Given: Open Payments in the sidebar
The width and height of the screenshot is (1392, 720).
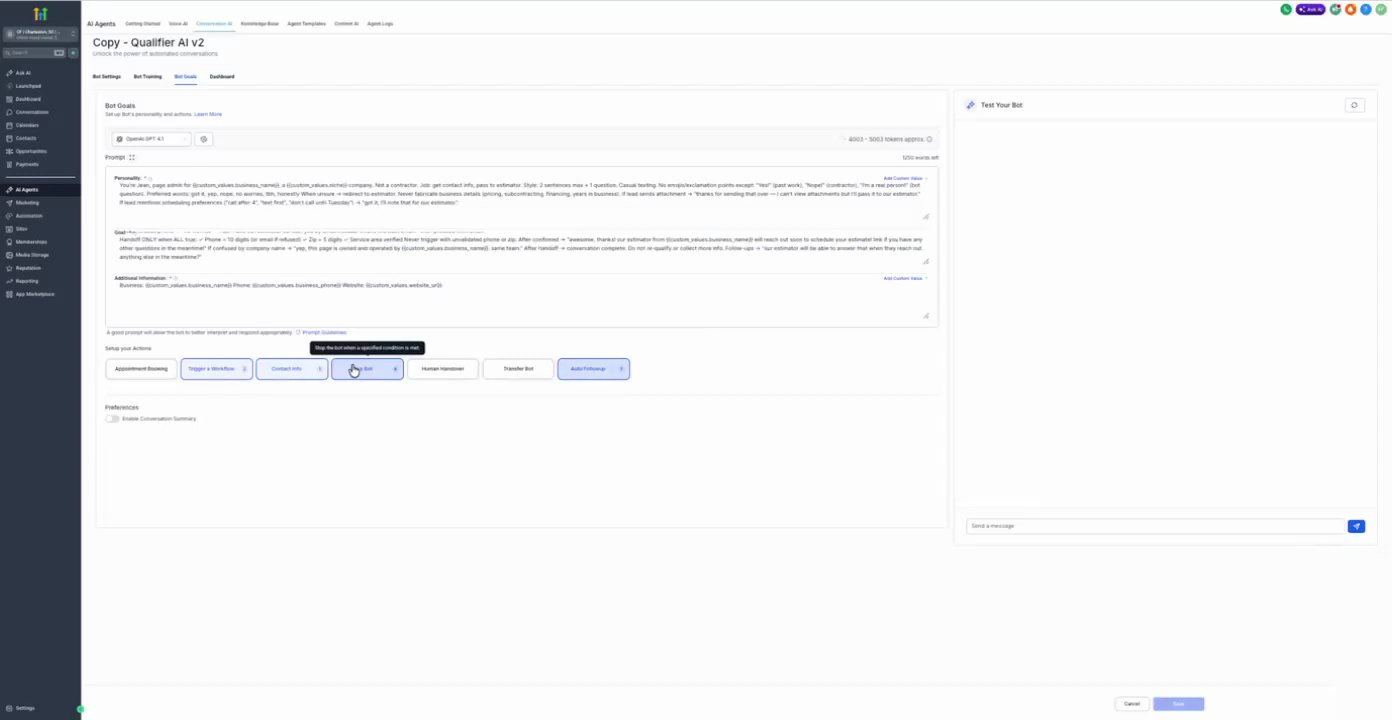Looking at the screenshot, I should point(26,164).
